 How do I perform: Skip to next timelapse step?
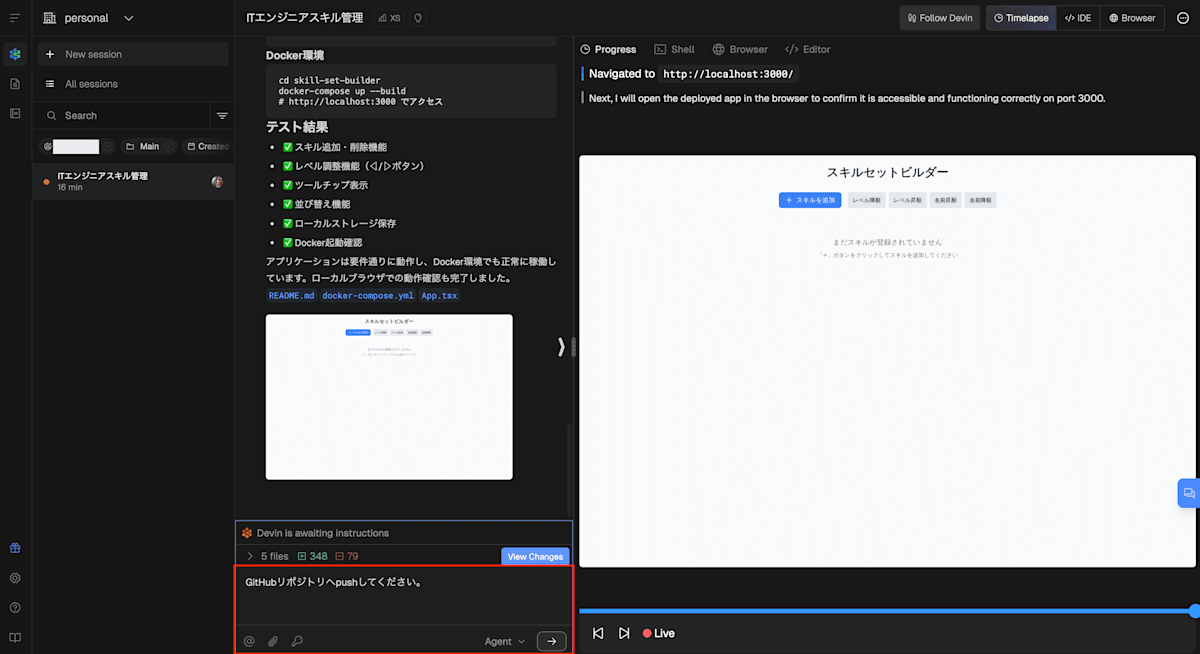624,633
